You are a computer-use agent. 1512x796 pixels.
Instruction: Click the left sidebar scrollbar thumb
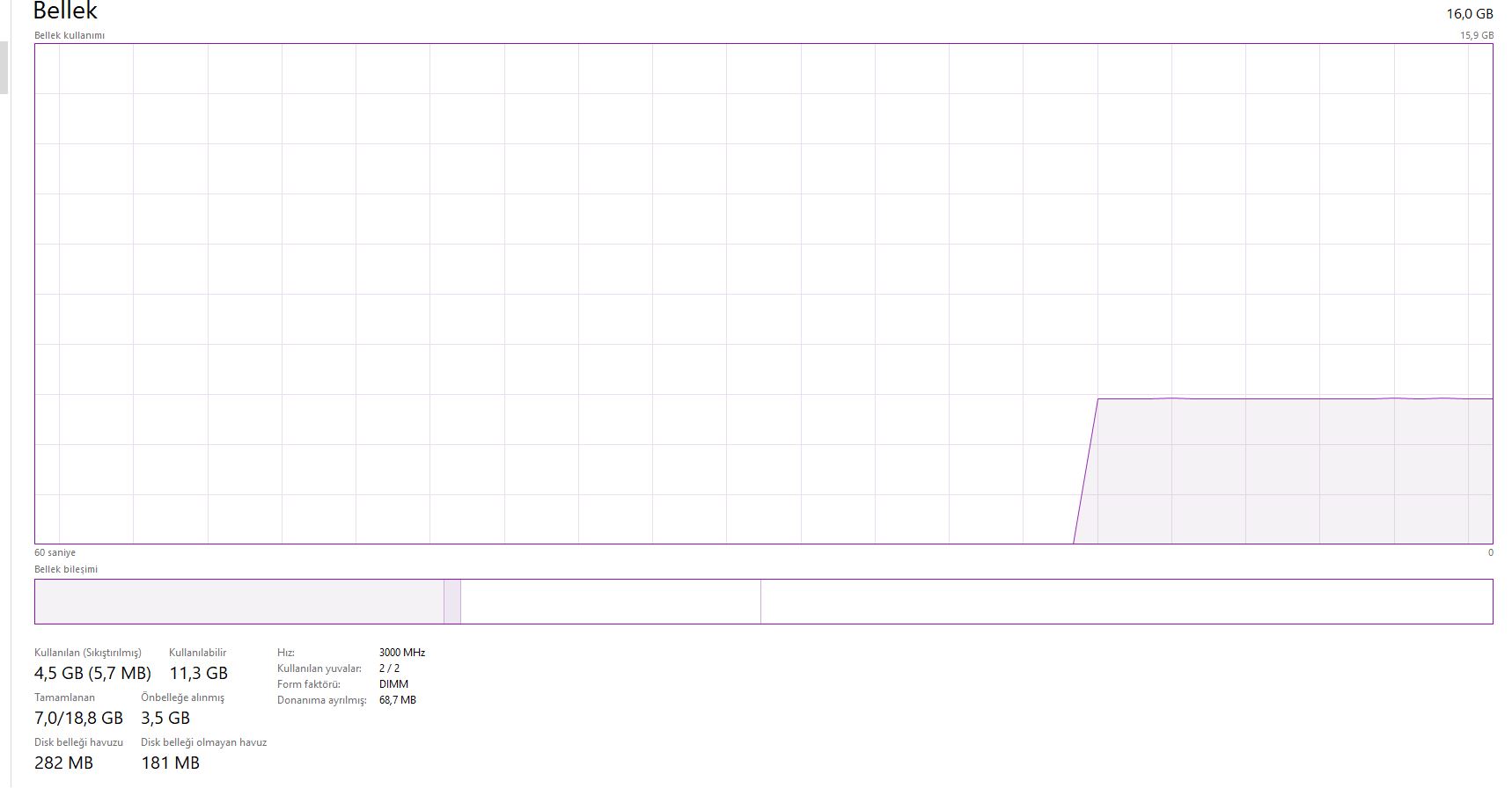click(x=4, y=67)
